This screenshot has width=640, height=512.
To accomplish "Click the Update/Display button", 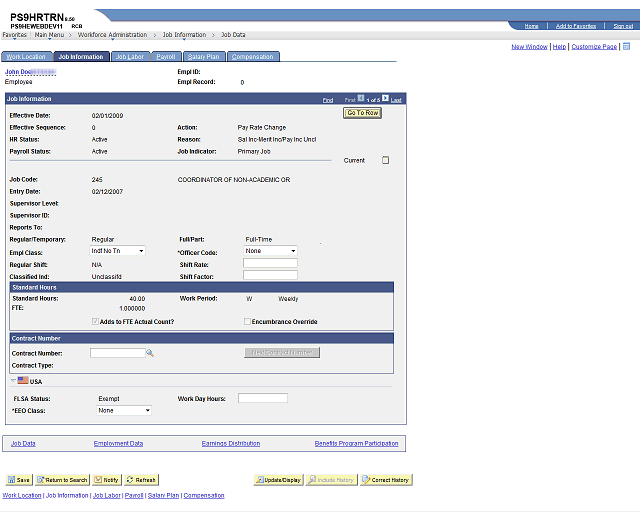I will coord(278,480).
